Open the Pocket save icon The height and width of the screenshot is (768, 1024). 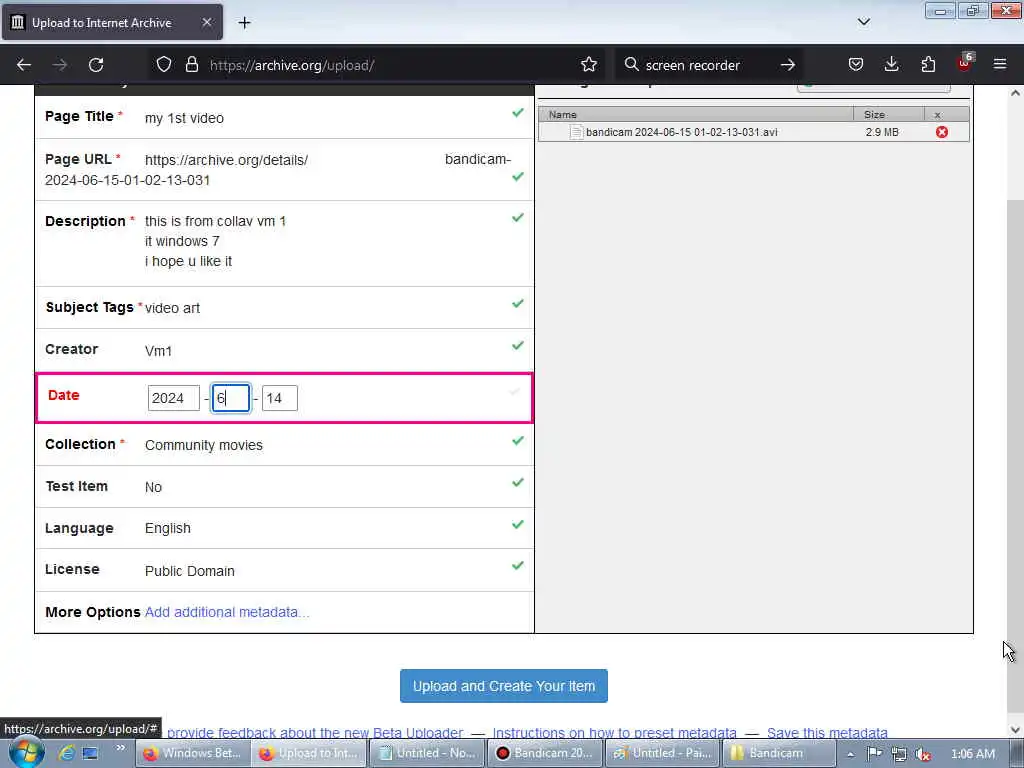(856, 65)
